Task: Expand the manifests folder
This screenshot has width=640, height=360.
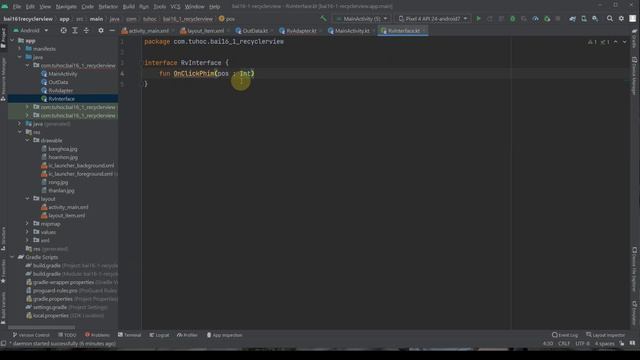Action: tap(20, 49)
